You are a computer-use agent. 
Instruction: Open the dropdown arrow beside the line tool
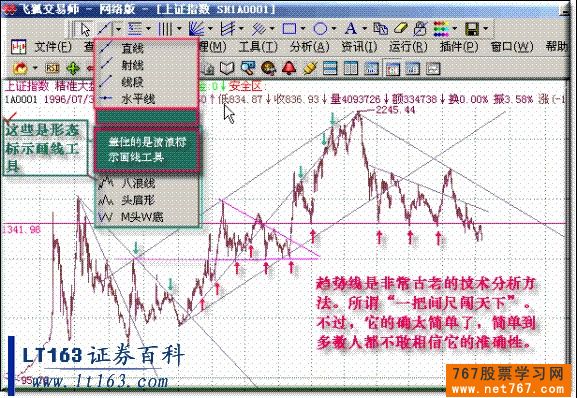click(x=118, y=29)
